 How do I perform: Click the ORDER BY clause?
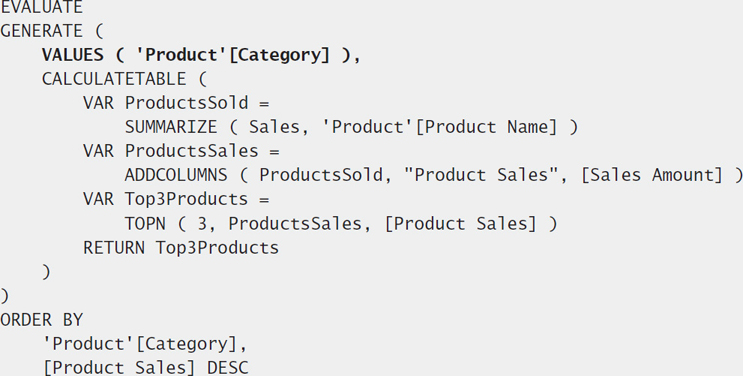[x=41, y=320]
